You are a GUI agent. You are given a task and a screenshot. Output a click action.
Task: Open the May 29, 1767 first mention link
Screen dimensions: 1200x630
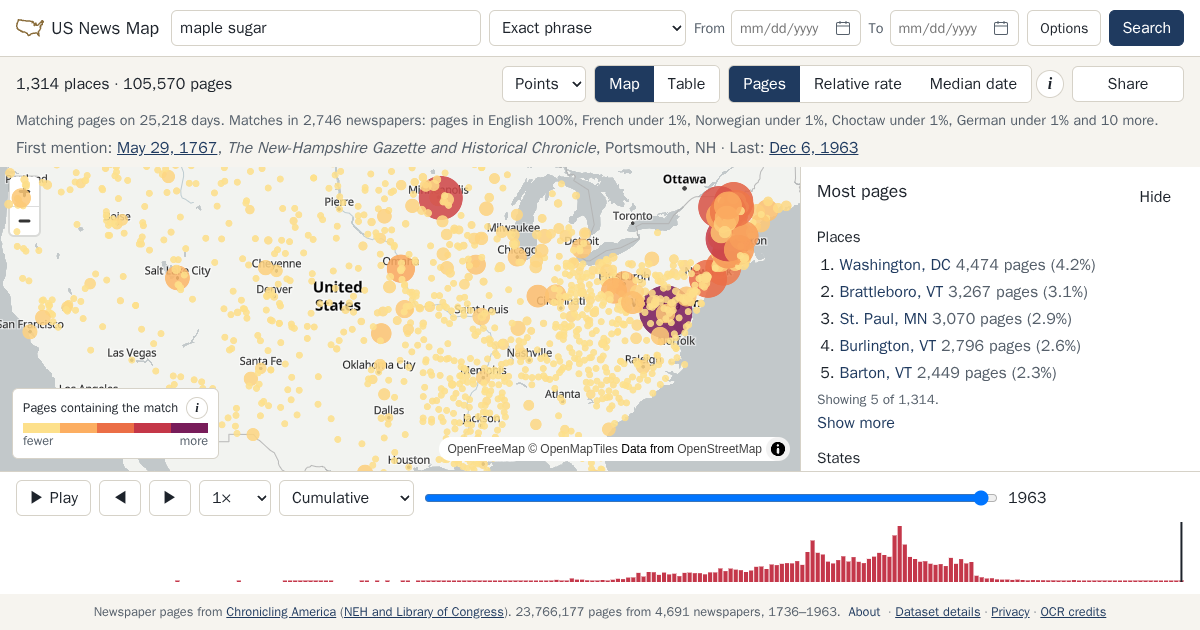click(167, 148)
